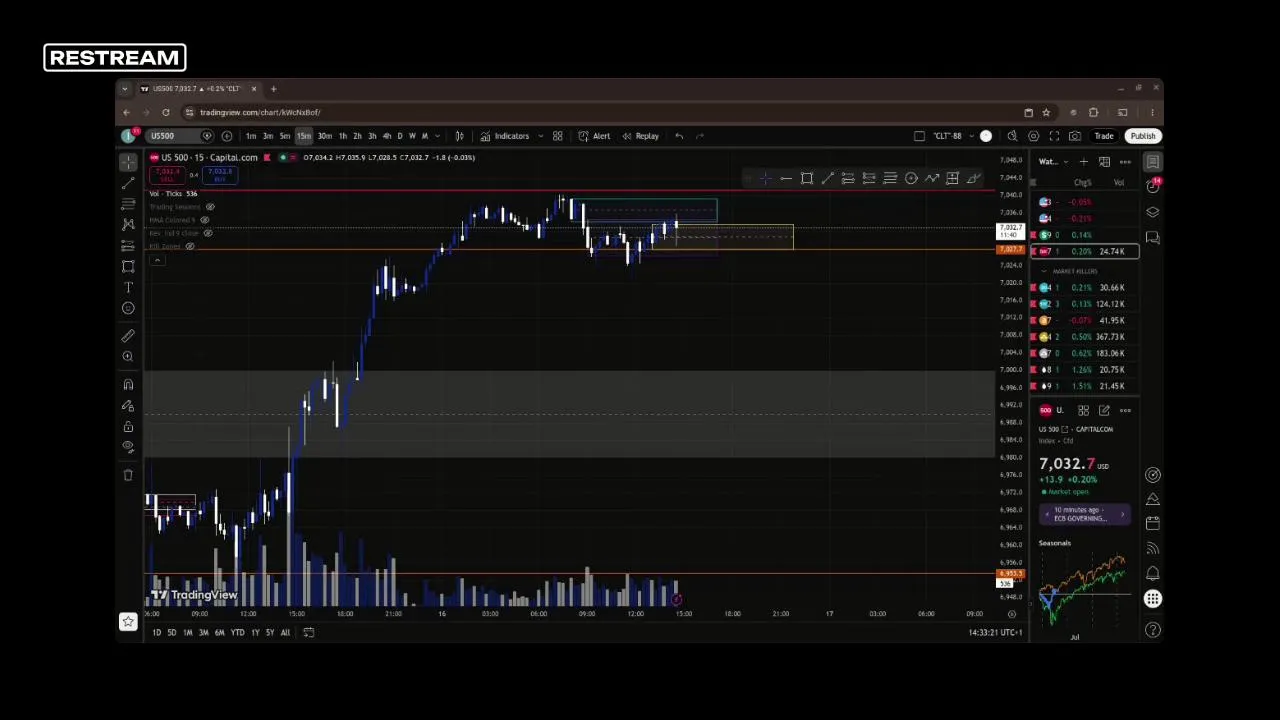1280x720 pixels.
Task: Open object tree layers icon in right sidebar
Action: [1153, 212]
